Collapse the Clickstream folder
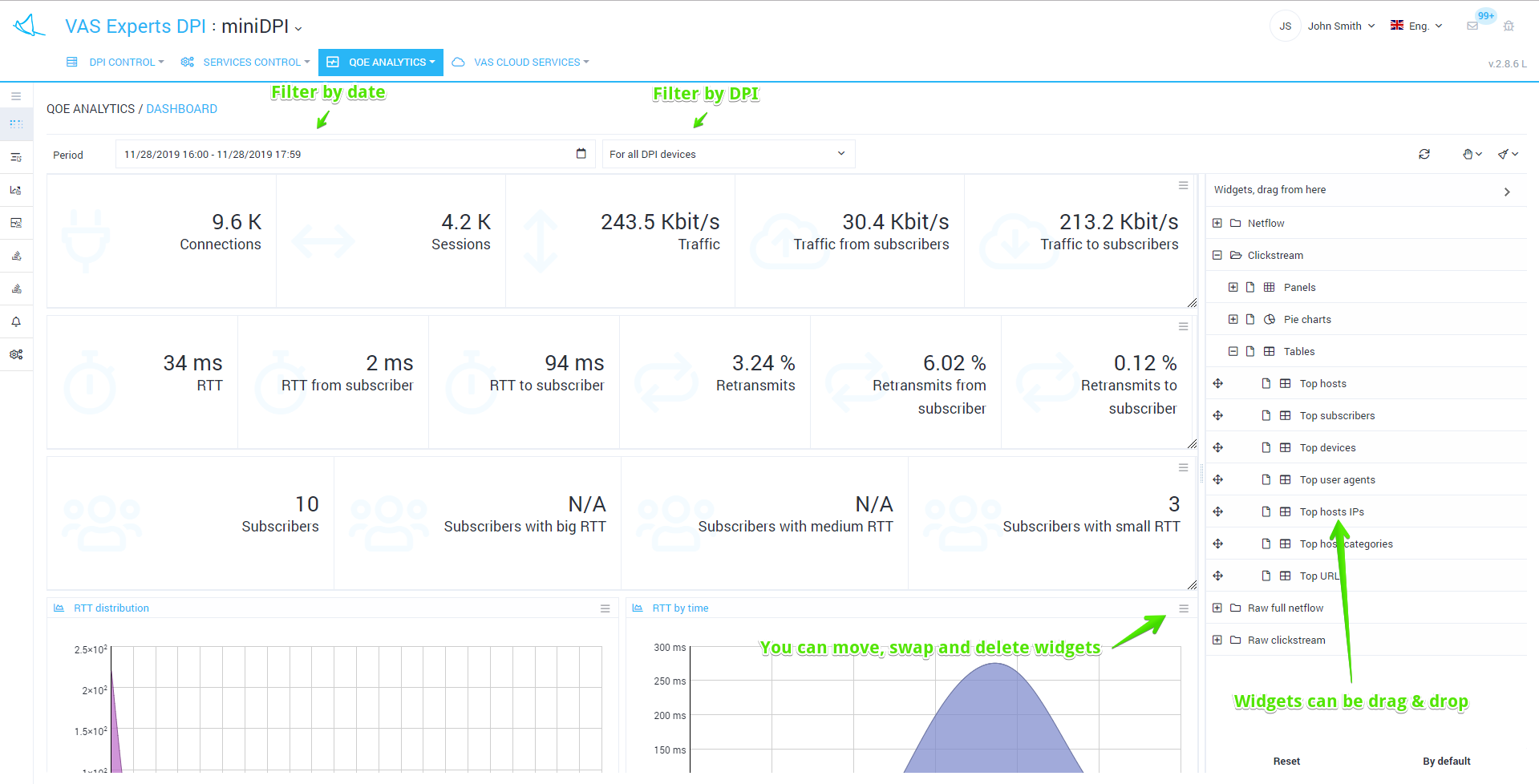This screenshot has height=784, width=1539. [1217, 256]
